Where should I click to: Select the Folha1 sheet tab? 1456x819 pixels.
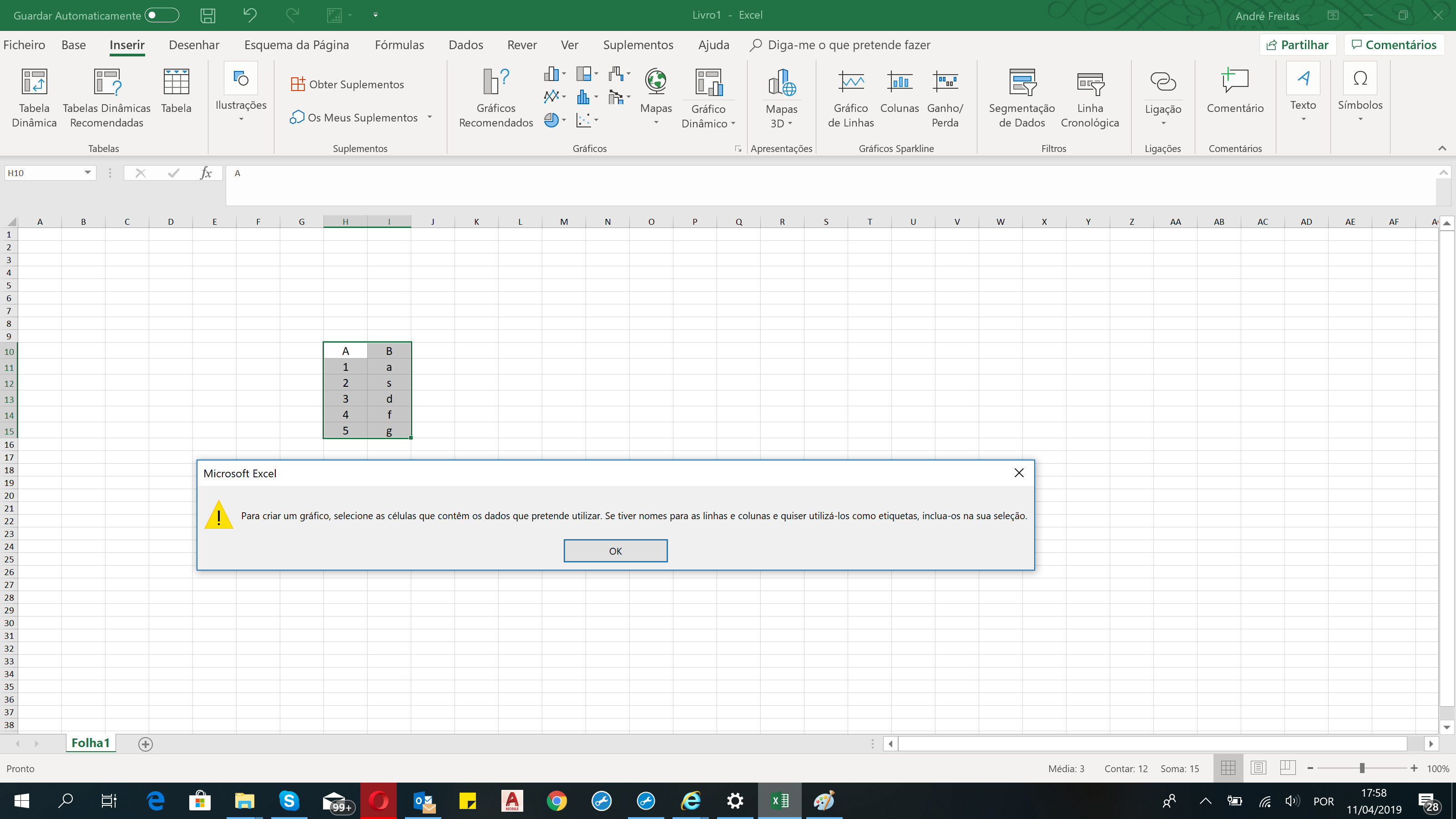pyautogui.click(x=91, y=743)
